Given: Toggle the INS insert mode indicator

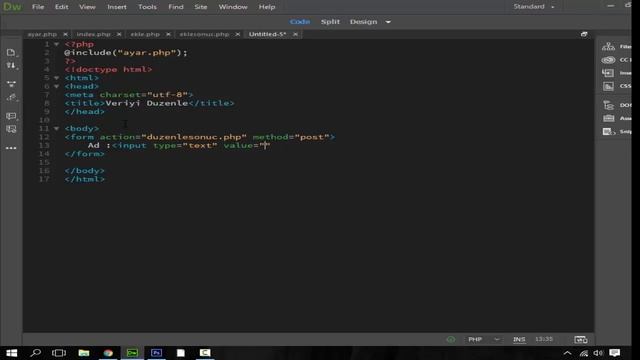Looking at the screenshot, I should pos(519,339).
